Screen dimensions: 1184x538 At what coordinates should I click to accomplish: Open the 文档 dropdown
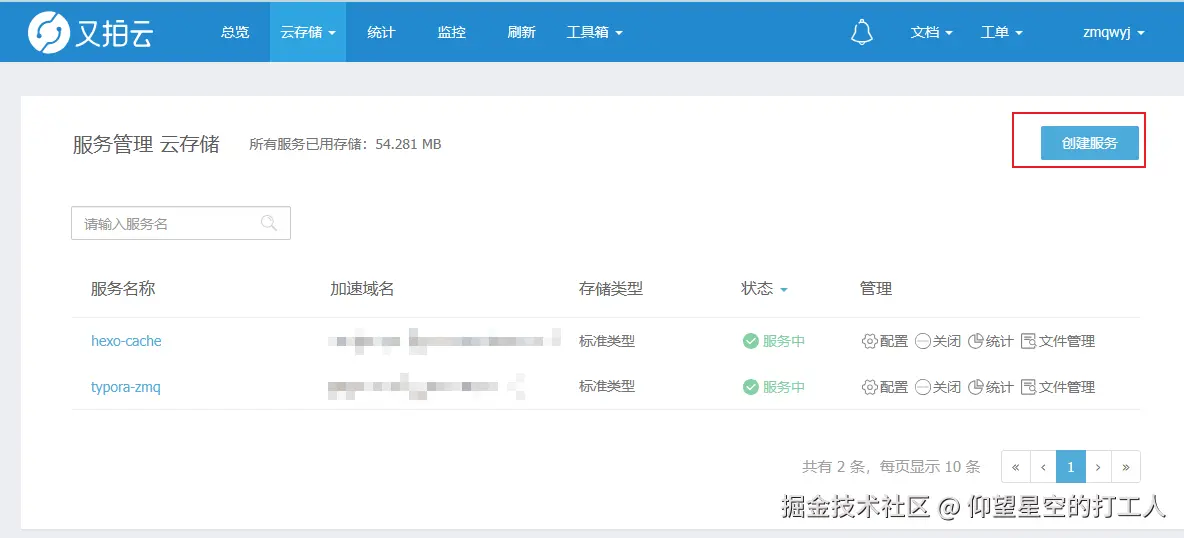click(x=932, y=32)
